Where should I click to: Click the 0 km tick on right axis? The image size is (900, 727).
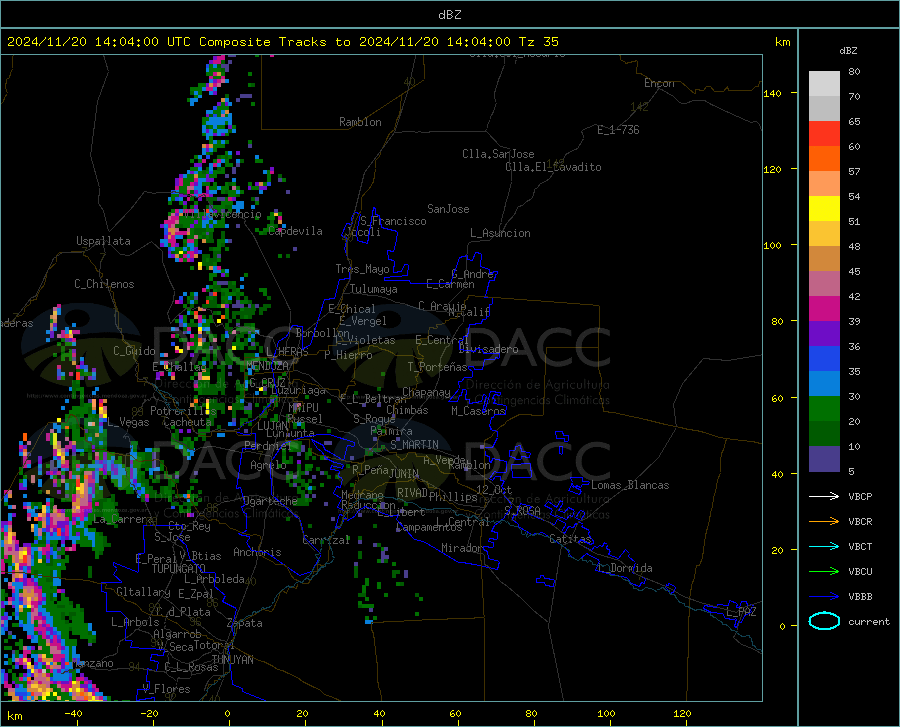782,626
